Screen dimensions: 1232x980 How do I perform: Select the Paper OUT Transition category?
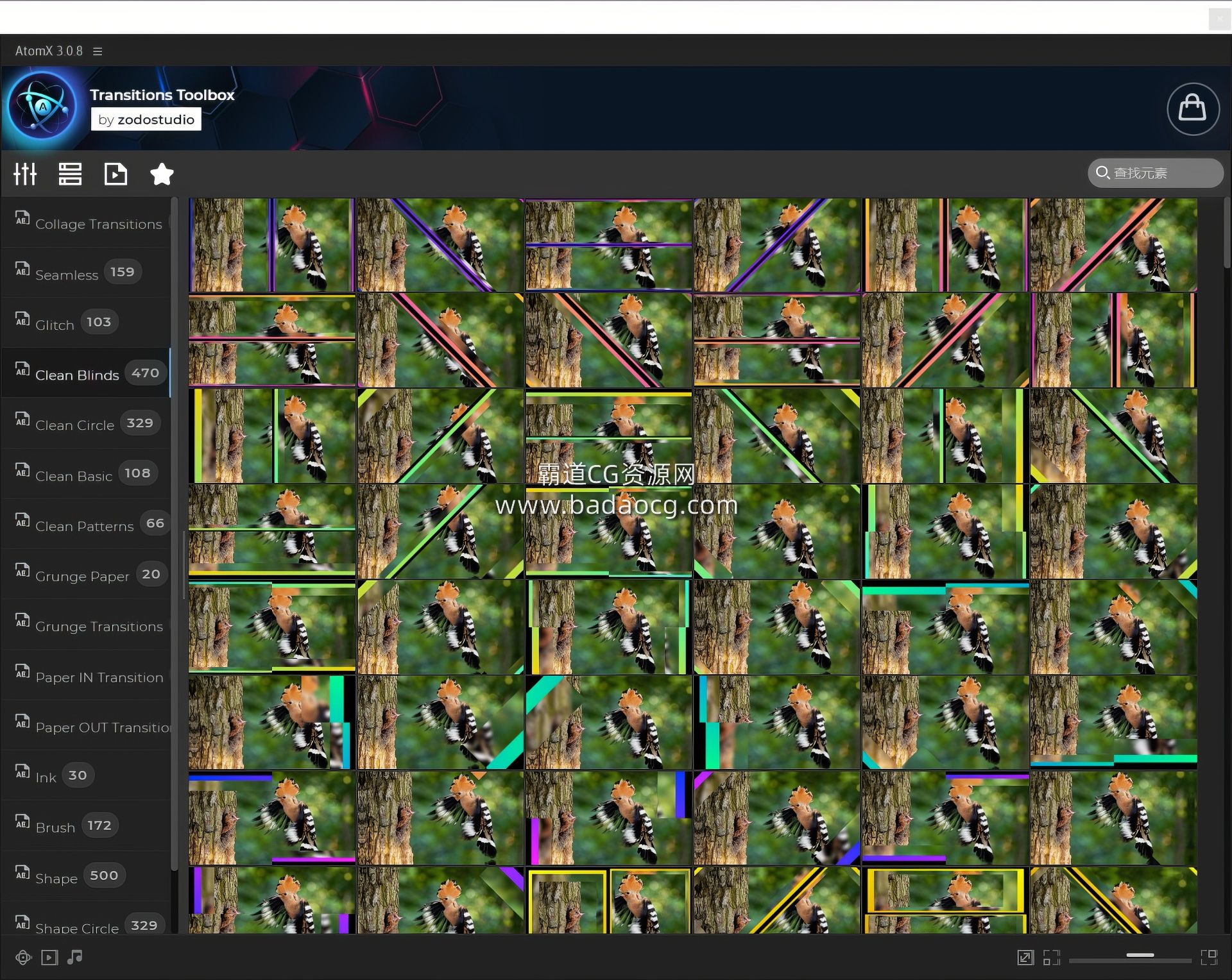tap(86, 725)
